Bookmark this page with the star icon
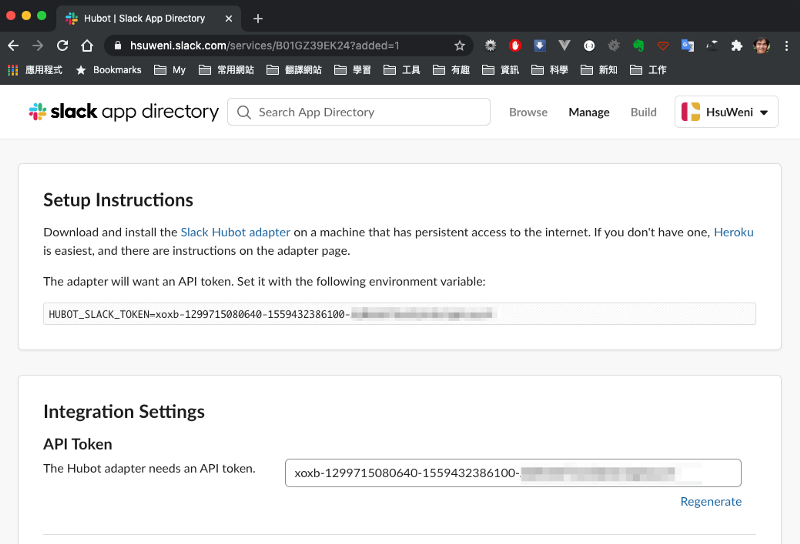The width and height of the screenshot is (800, 544). click(459, 46)
